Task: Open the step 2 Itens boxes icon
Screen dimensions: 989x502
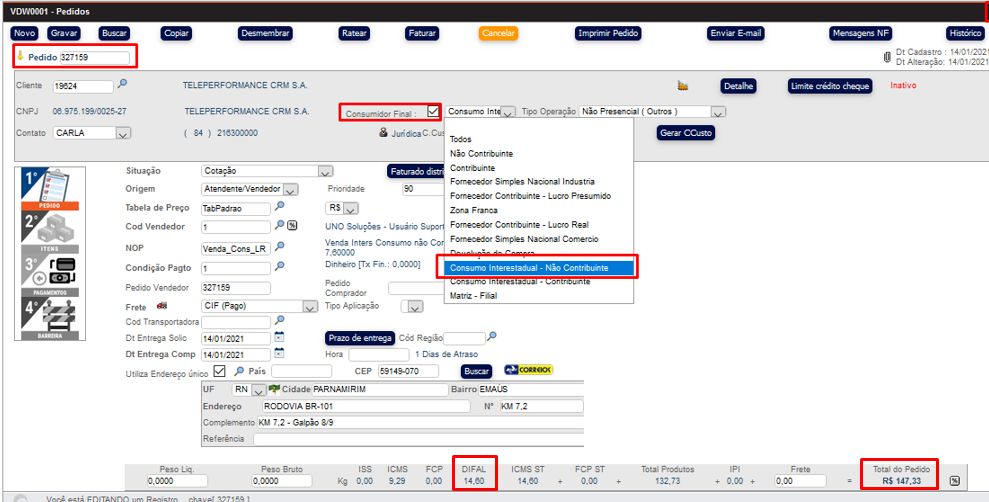Action: click(x=43, y=232)
